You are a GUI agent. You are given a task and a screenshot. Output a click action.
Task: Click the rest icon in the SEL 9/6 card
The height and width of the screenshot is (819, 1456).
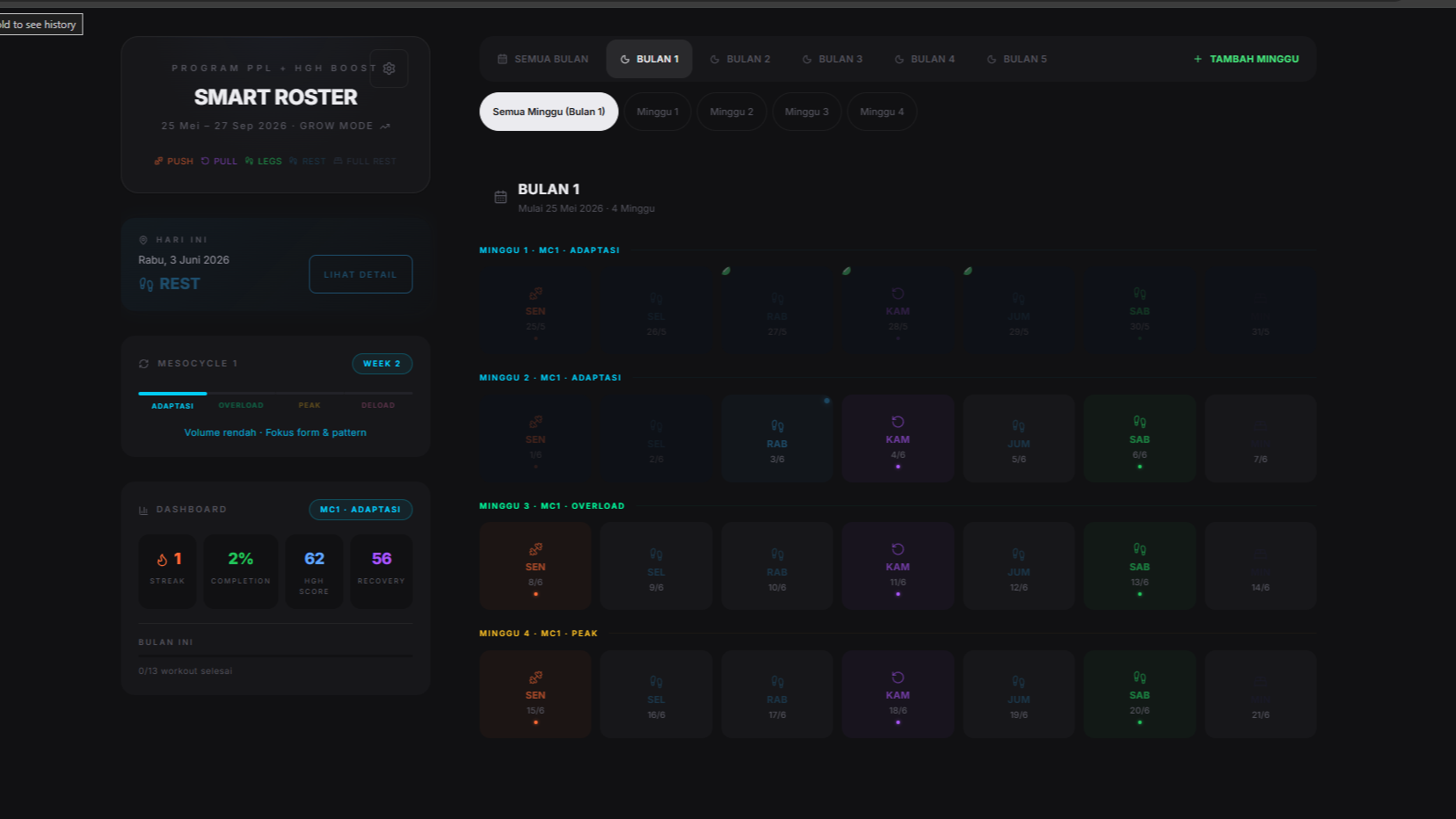coord(656,554)
